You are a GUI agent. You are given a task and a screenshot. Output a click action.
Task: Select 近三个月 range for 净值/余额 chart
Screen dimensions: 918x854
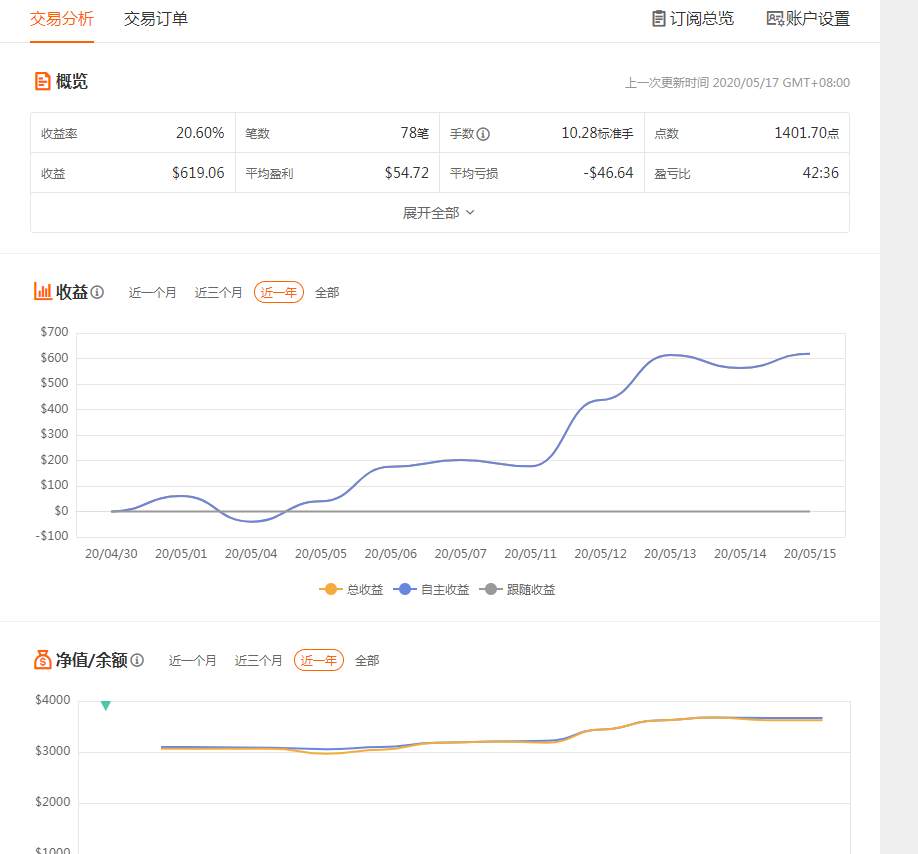click(x=258, y=660)
